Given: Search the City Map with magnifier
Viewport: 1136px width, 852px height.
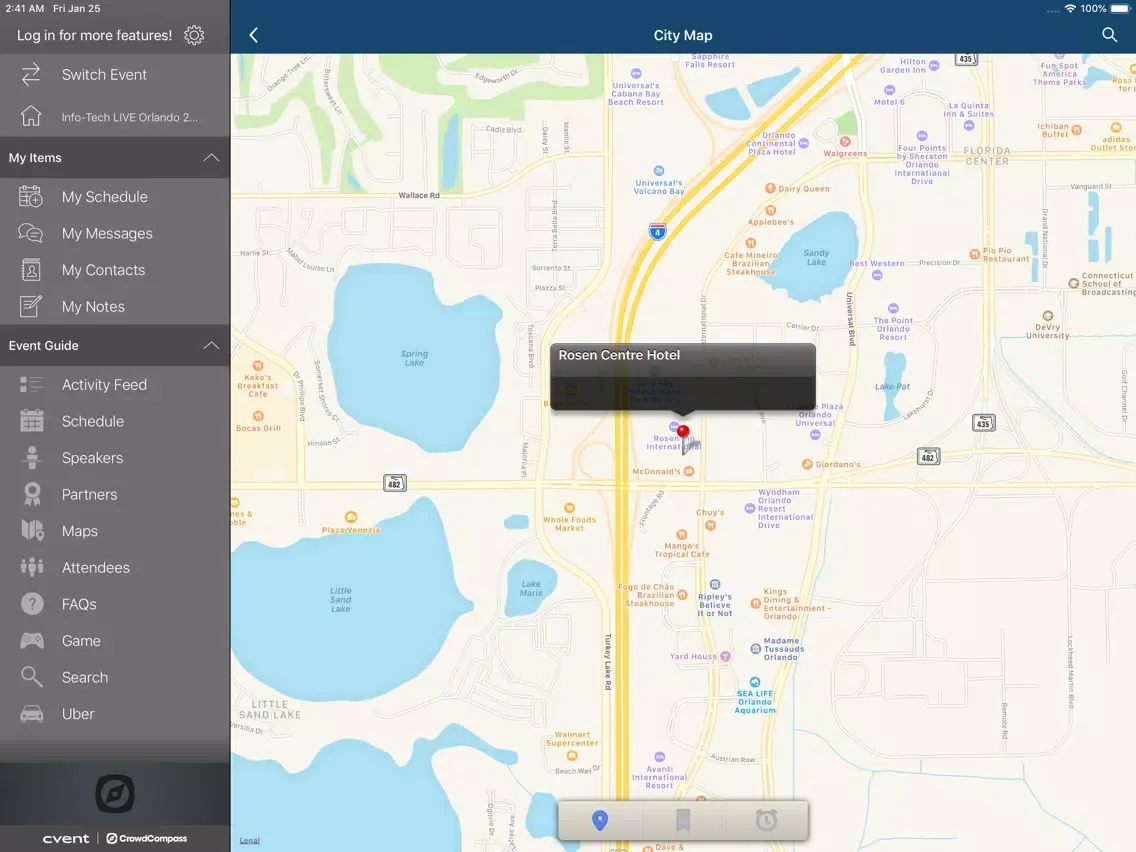Looking at the screenshot, I should click(1109, 35).
